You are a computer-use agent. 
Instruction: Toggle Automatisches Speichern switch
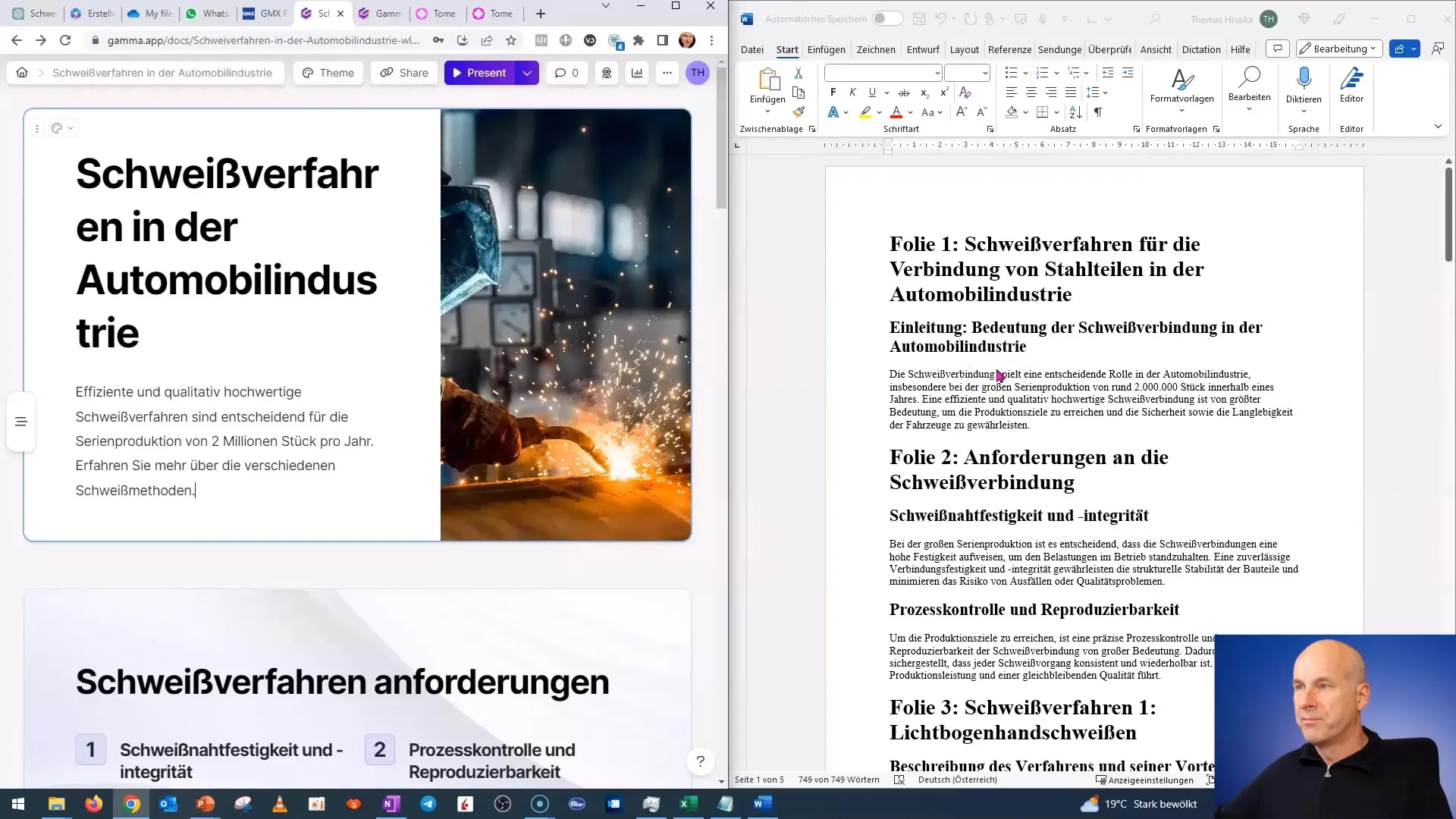pos(886,19)
